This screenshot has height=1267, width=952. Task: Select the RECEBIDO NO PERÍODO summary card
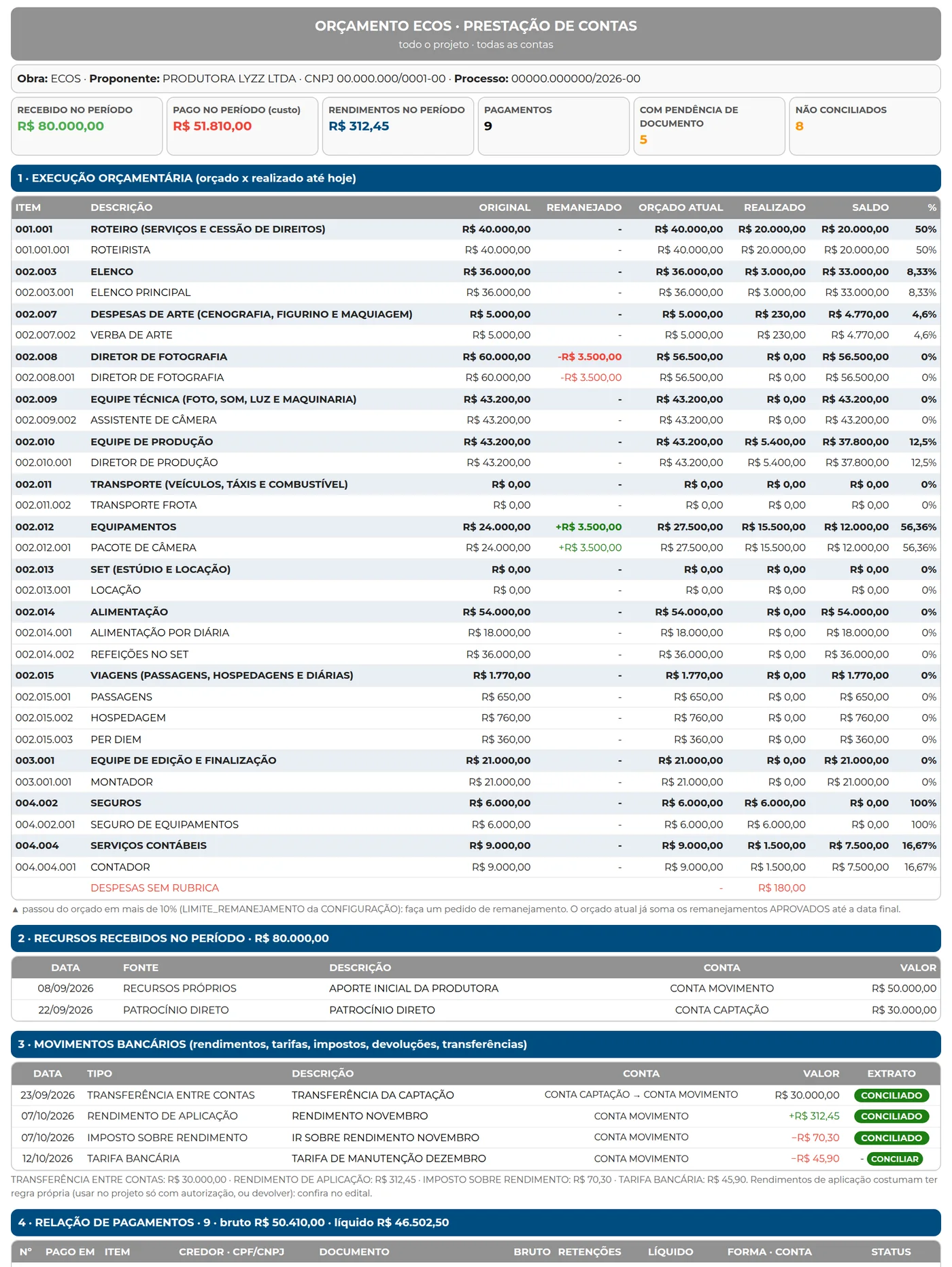pos(87,126)
